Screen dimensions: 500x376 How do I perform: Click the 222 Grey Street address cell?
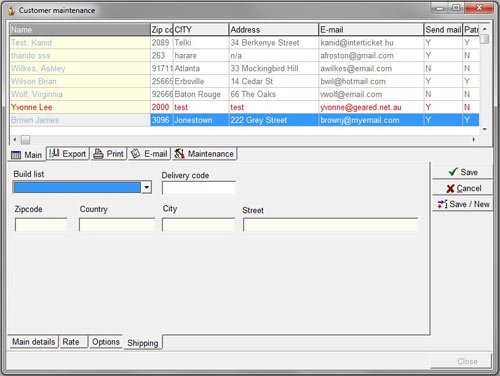click(x=274, y=120)
